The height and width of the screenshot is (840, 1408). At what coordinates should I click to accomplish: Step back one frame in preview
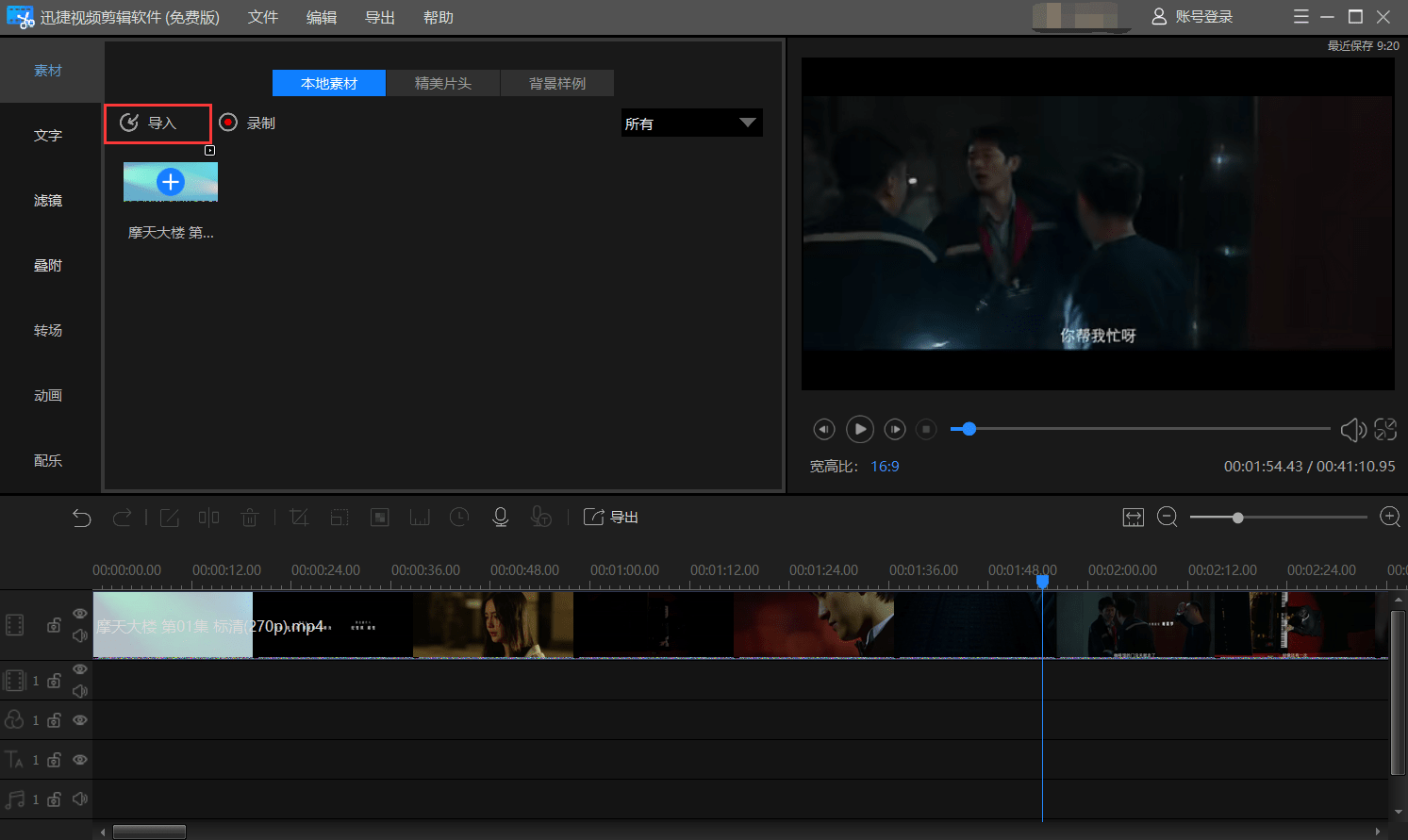(x=824, y=430)
